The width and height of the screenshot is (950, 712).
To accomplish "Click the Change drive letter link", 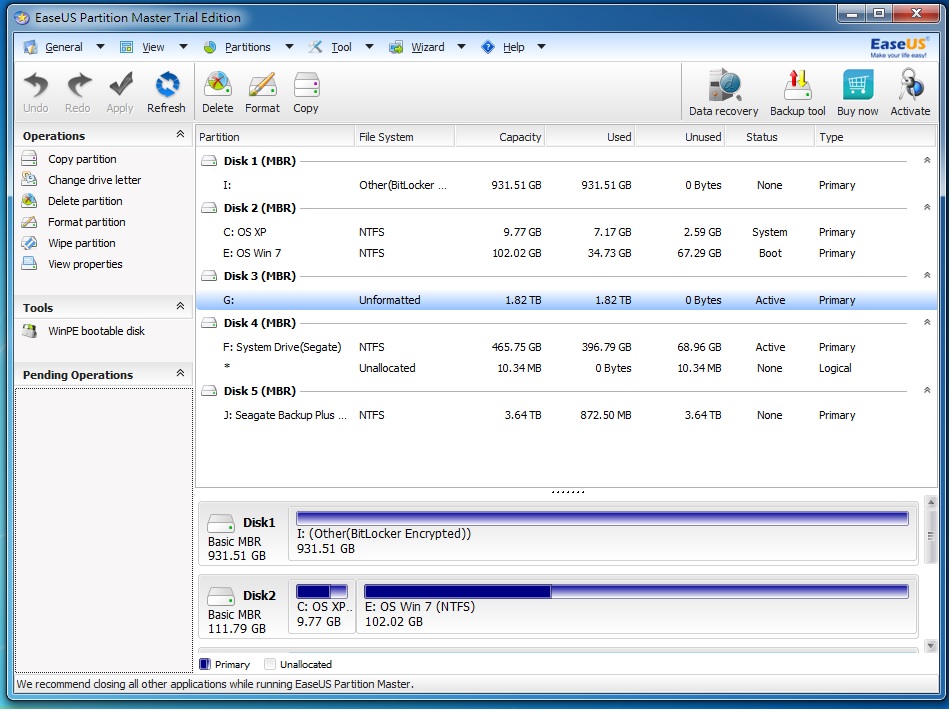I will (x=95, y=180).
